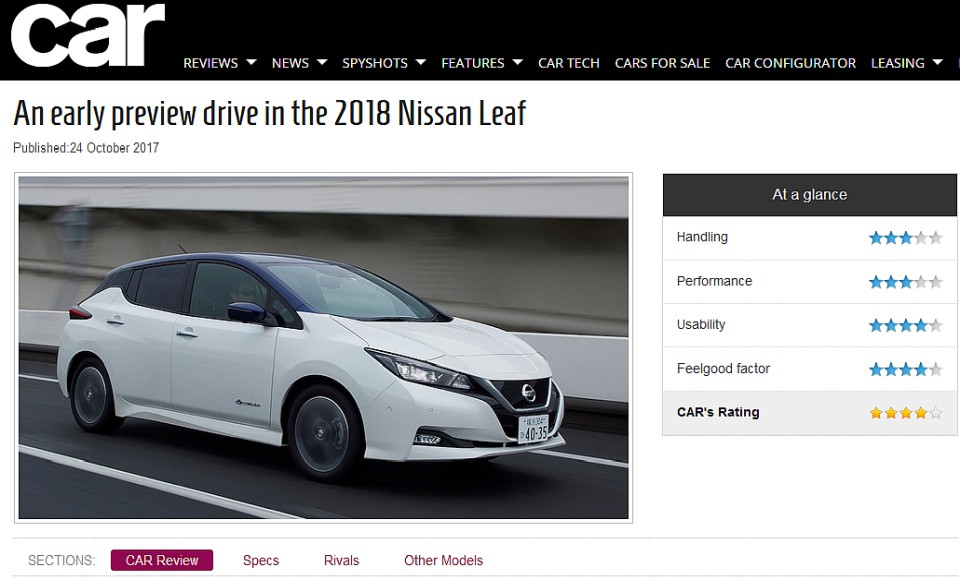Switch to Other Models section
Screen dimensions: 960x581
pos(443,560)
